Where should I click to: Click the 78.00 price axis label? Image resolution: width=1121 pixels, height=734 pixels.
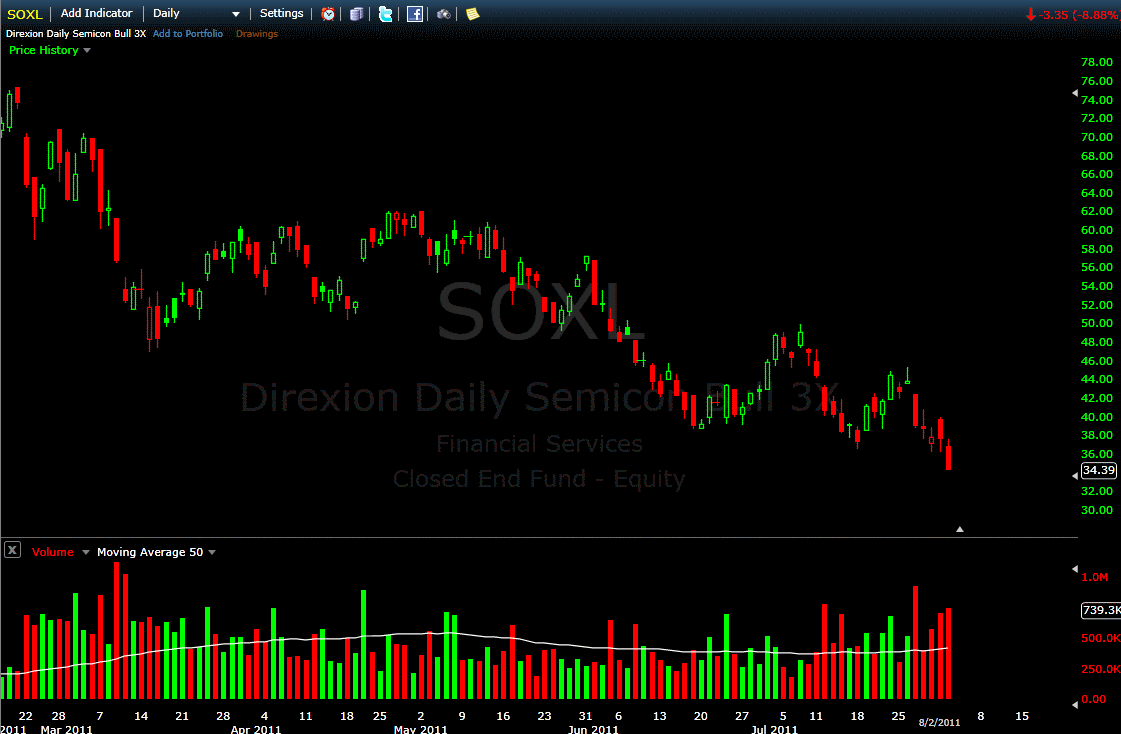tap(1097, 62)
